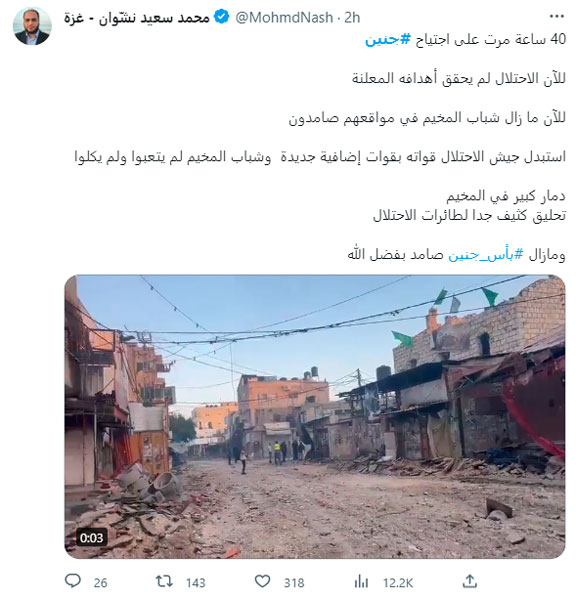This screenshot has height=600, width=576.
Task: Open the profile name محمد سعيد نشوان - غزة
Action: 137,18
